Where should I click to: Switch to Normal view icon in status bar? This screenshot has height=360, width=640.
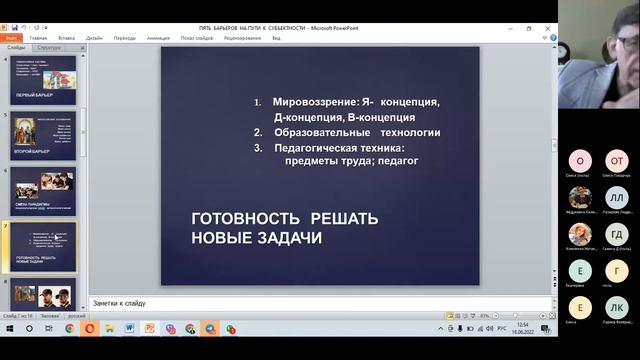point(450,316)
